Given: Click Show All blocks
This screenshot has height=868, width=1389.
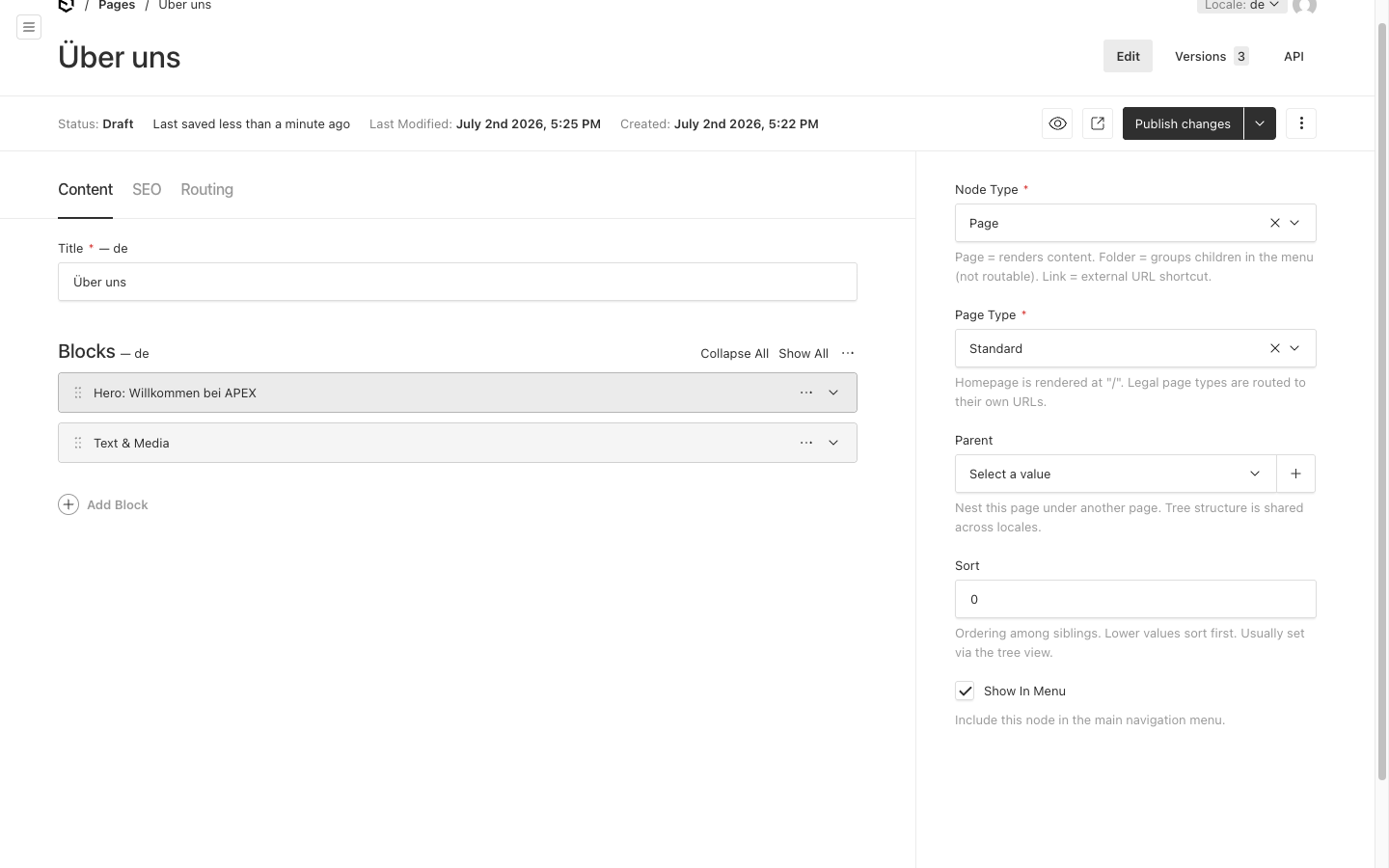Looking at the screenshot, I should coord(803,354).
